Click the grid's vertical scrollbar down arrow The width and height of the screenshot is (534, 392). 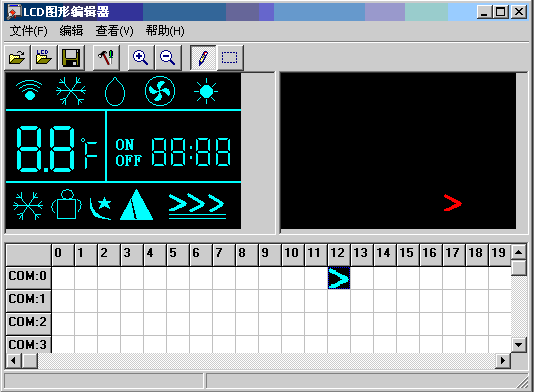coord(519,345)
